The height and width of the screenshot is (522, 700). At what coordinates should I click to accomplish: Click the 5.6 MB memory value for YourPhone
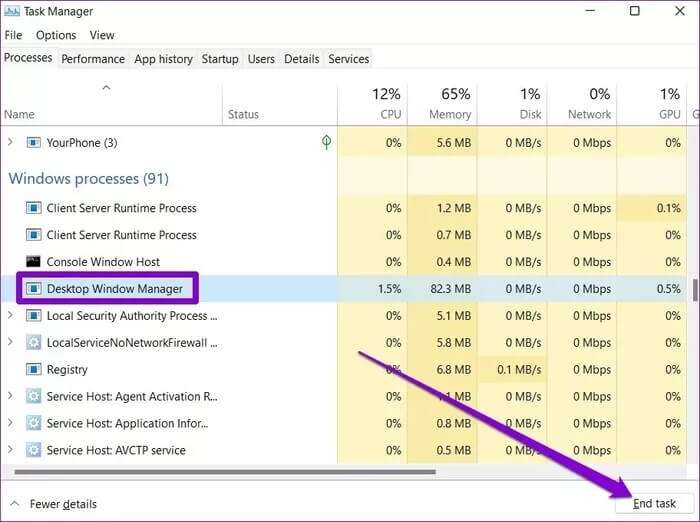454,142
